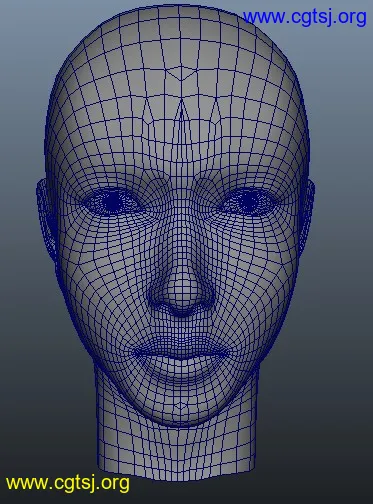
Task: Pick the mouth corner on the viewer's left
Action: [x=136, y=353]
